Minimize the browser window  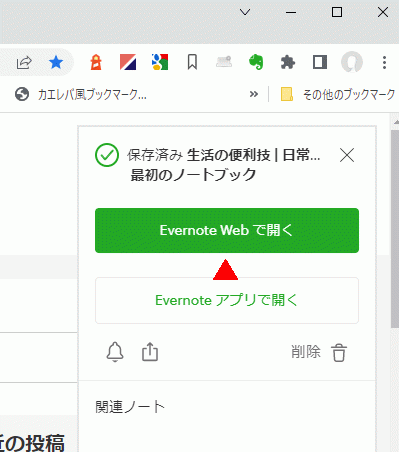(291, 12)
